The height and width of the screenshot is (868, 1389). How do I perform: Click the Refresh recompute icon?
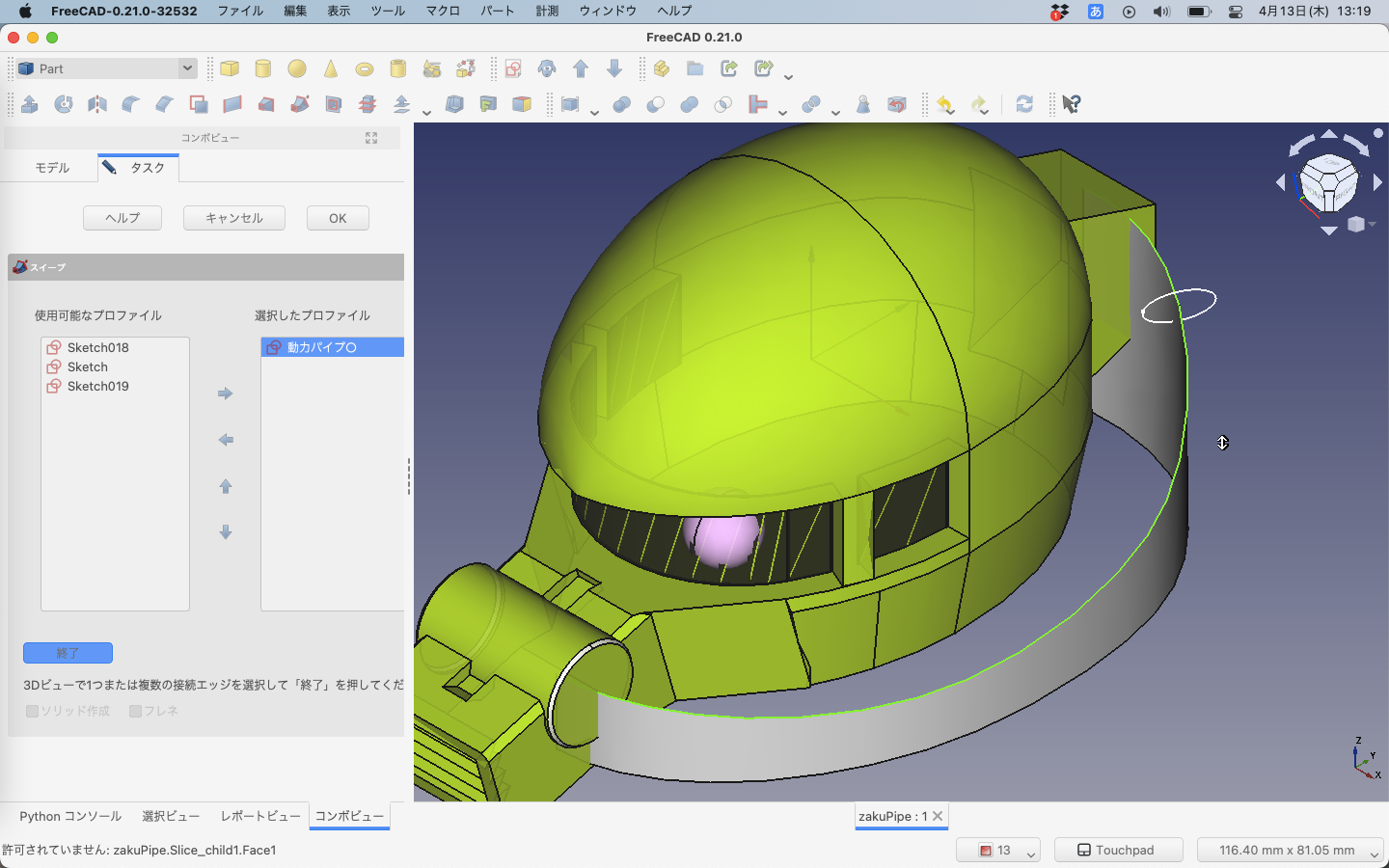(x=1024, y=104)
